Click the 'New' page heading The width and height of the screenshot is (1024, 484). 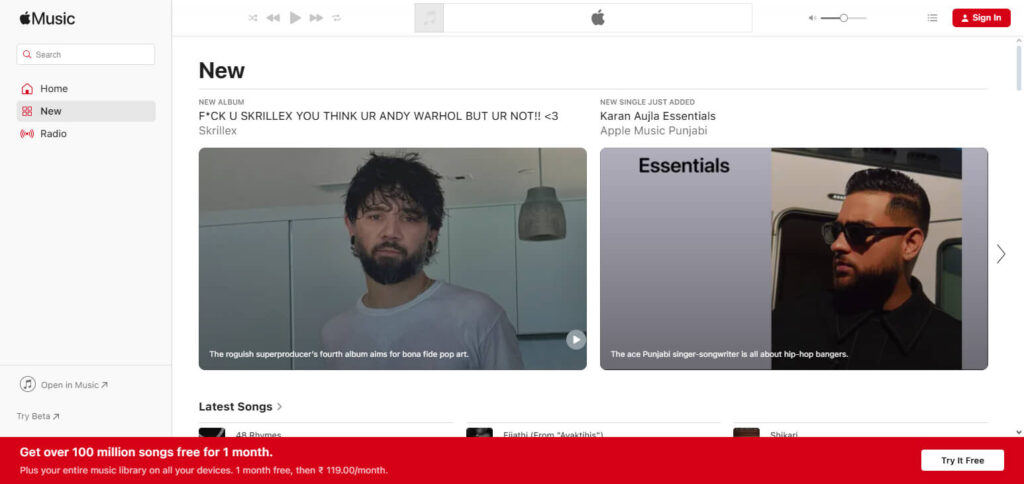coord(221,71)
